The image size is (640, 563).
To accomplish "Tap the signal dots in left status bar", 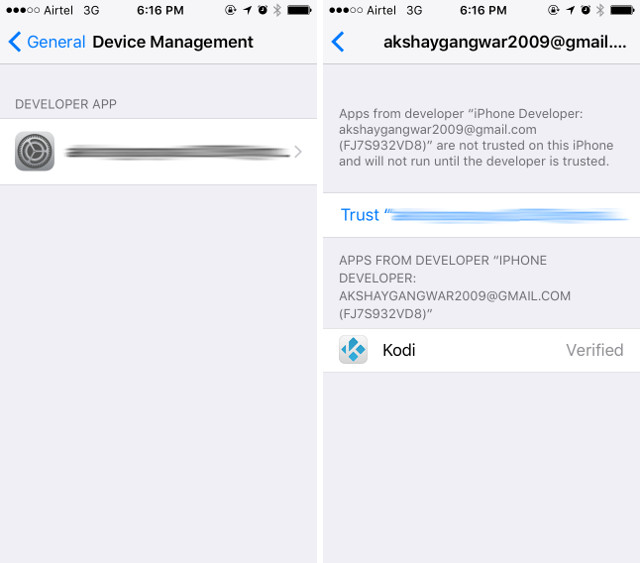I will (x=23, y=10).
